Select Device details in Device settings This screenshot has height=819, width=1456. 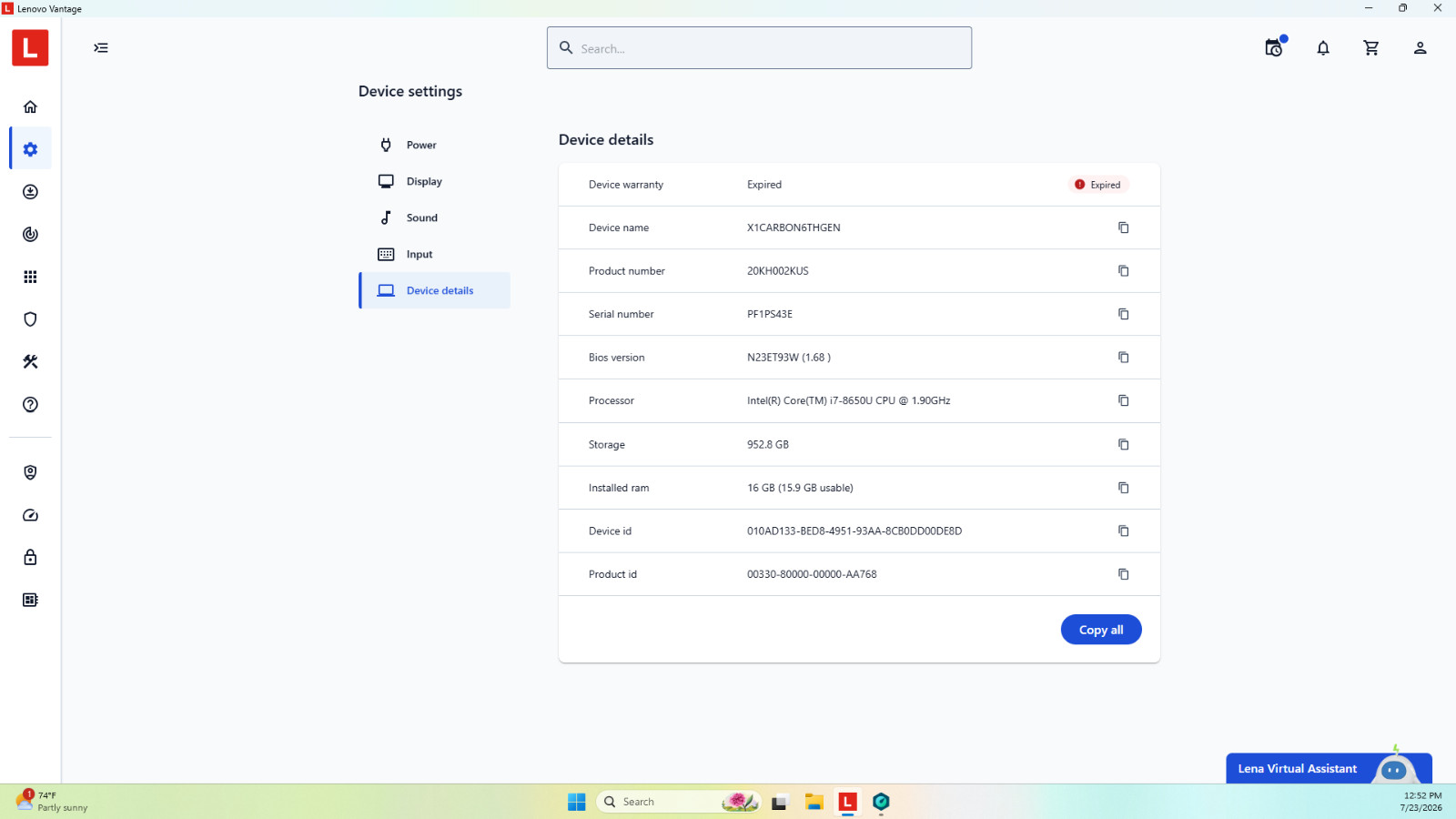click(435, 290)
